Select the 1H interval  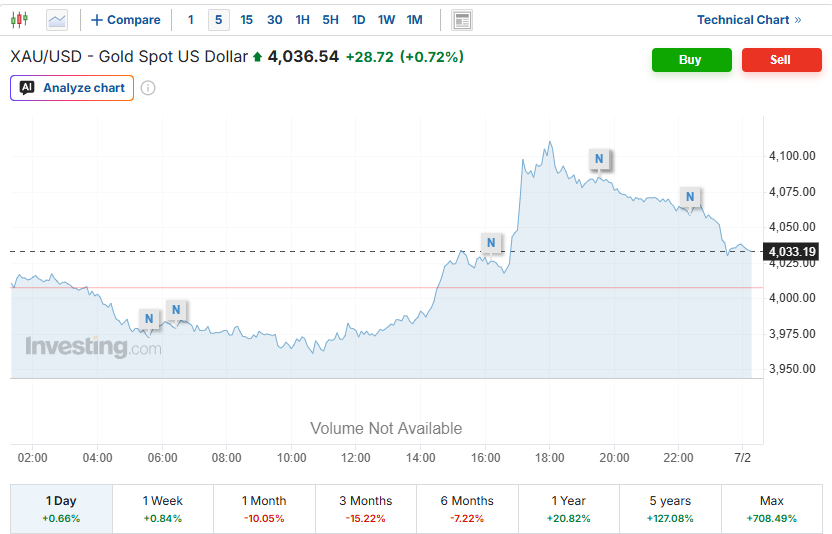pos(302,20)
